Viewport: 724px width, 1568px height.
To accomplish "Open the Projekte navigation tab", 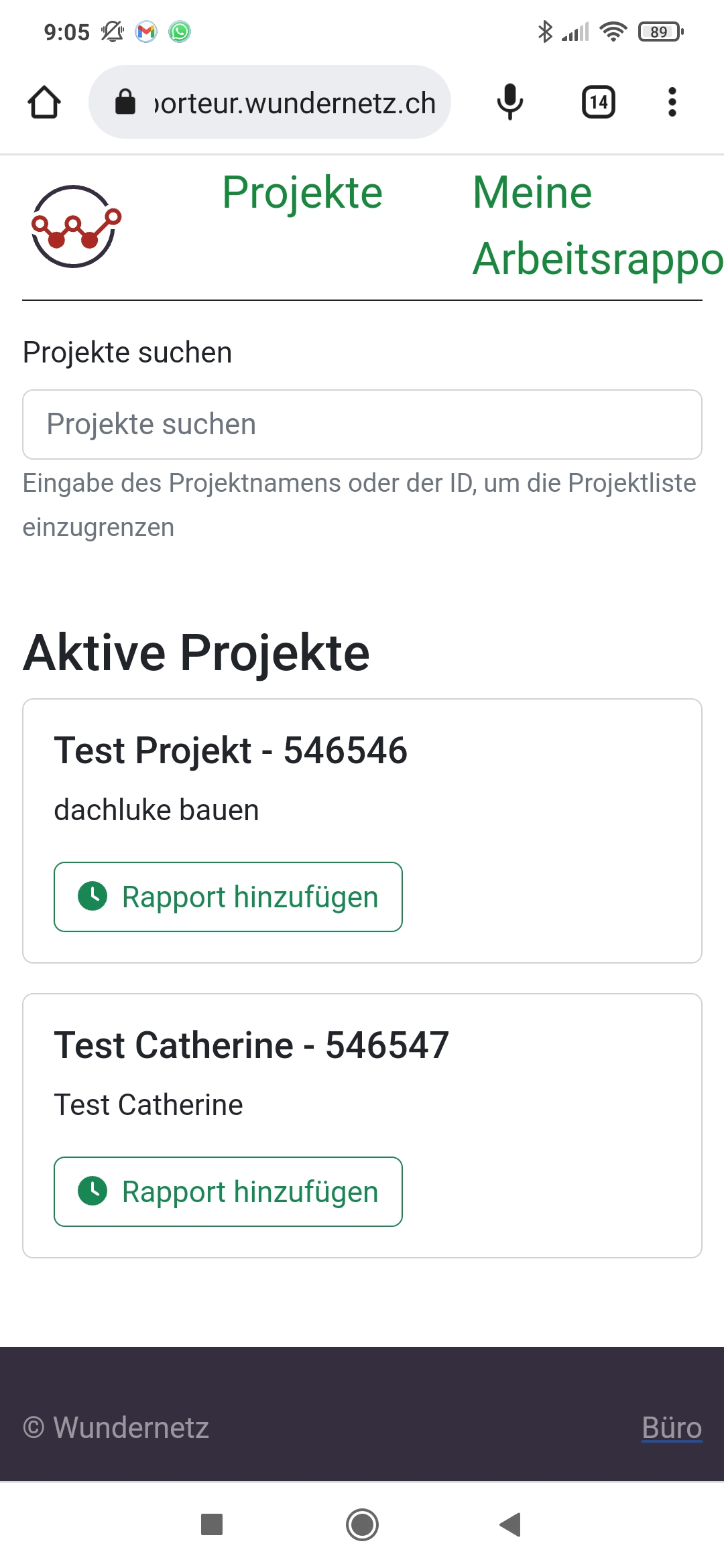I will pyautogui.click(x=302, y=193).
